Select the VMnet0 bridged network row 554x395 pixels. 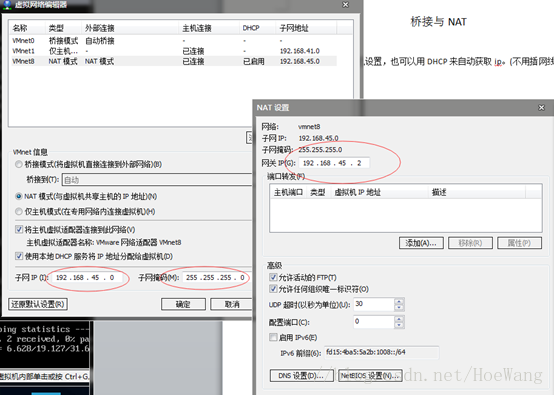click(x=174, y=41)
